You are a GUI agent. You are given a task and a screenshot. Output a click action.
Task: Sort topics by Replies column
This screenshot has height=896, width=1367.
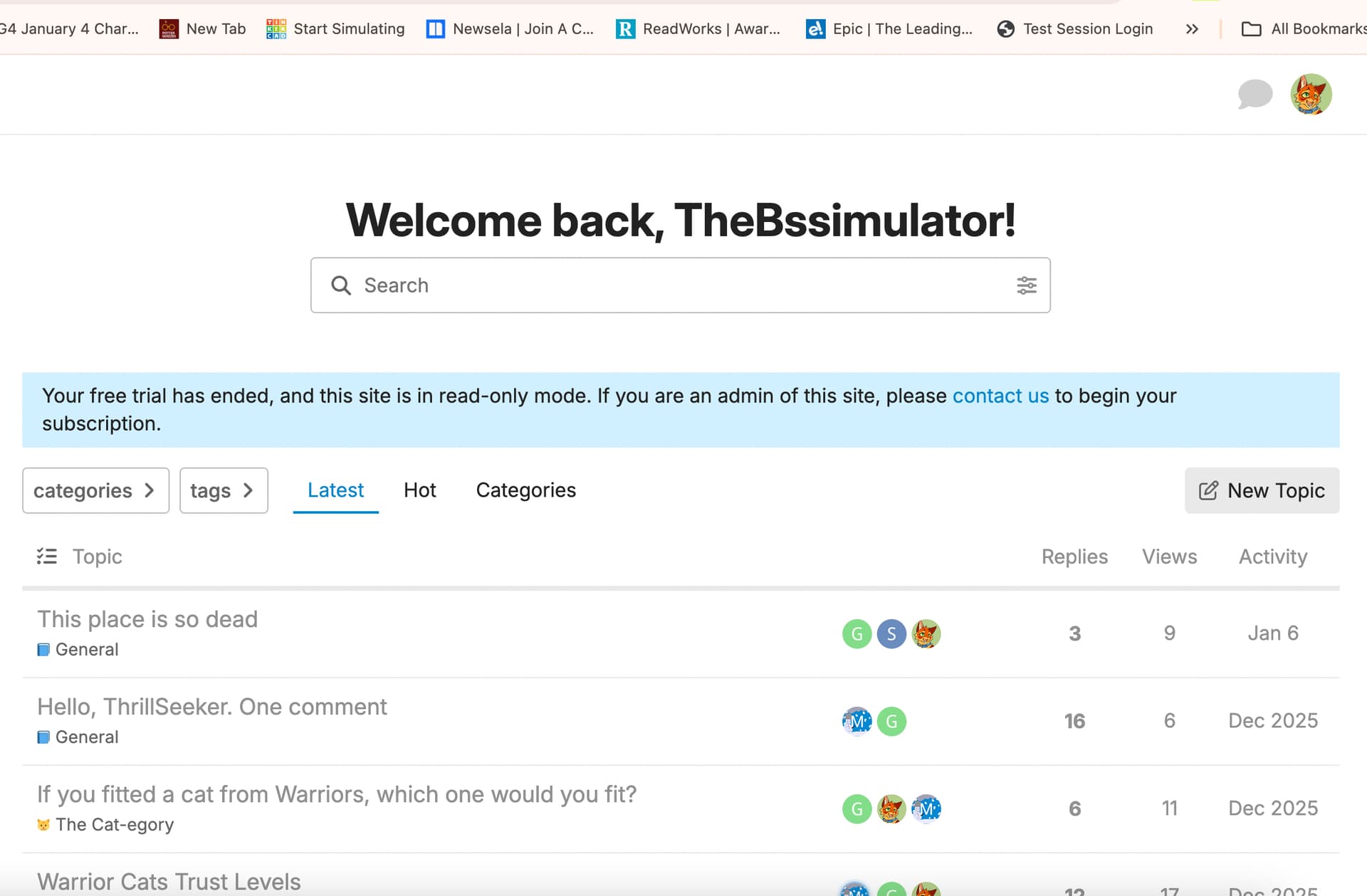1074,557
